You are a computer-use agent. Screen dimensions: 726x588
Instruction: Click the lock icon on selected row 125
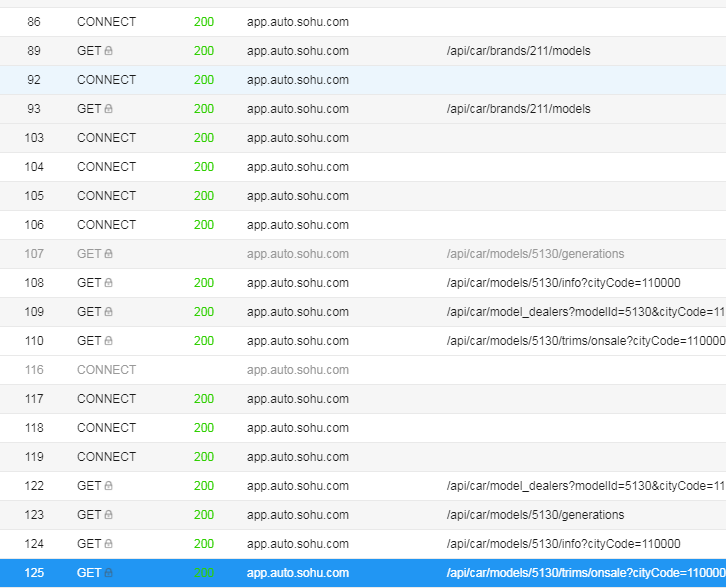coord(108,572)
